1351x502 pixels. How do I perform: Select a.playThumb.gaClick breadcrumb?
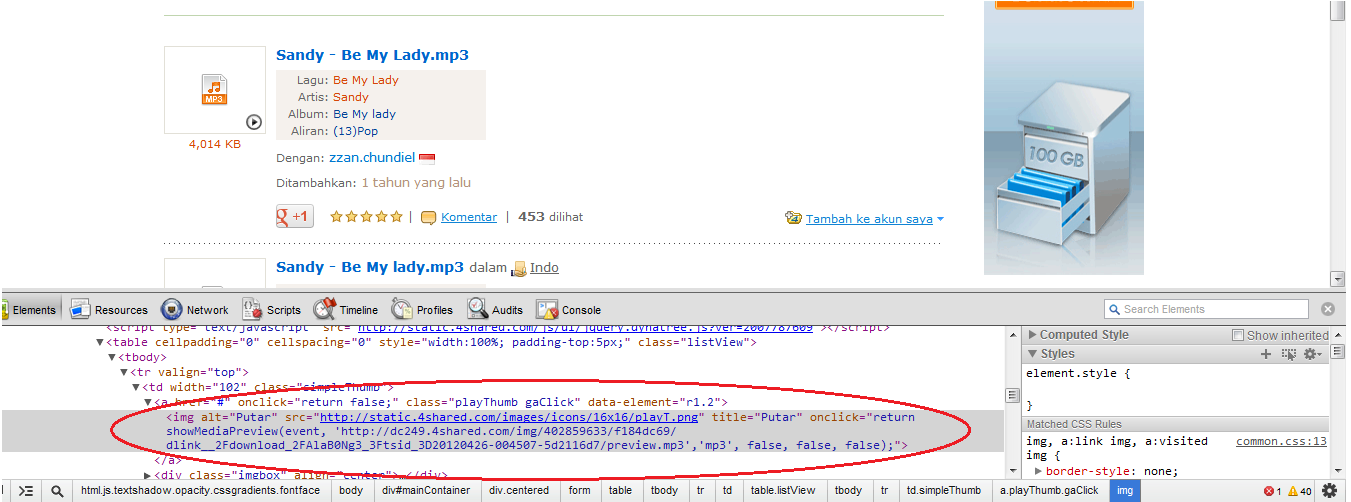[x=1049, y=491]
